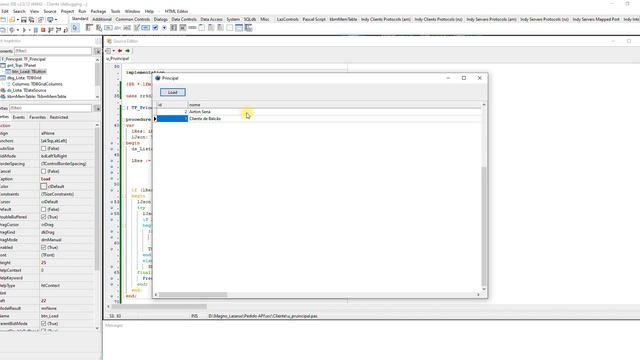
Task: Pick the TListBox component icon
Action: 174,28
